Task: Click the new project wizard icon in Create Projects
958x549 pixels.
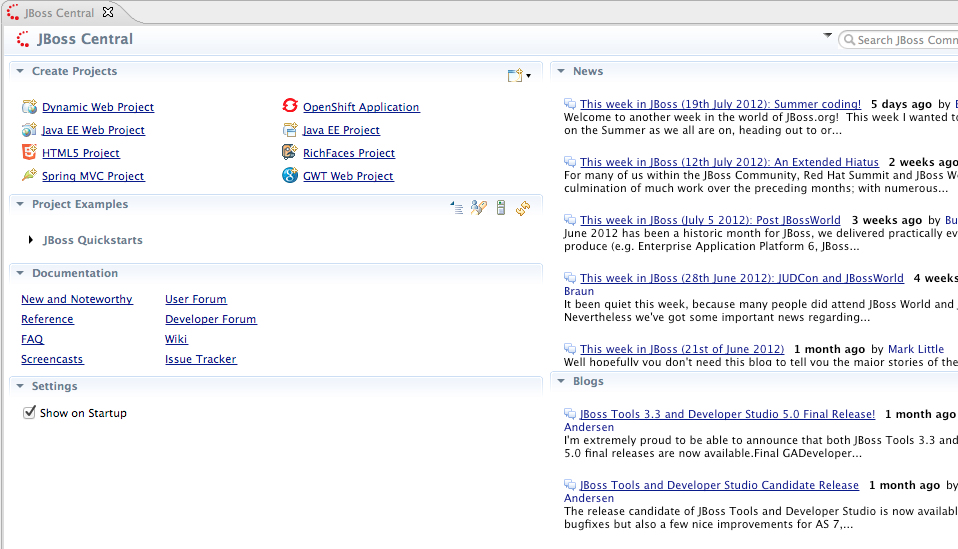Action: [515, 75]
